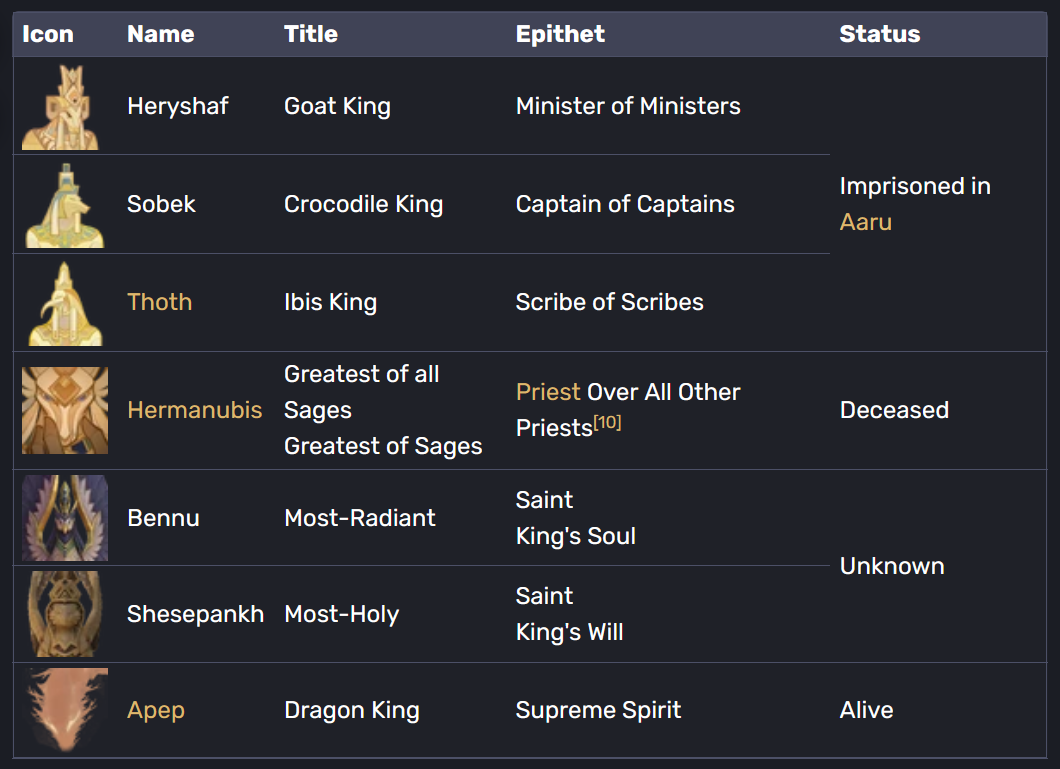Visit the Apep name link
The width and height of the screenshot is (1060, 769).
[156, 710]
